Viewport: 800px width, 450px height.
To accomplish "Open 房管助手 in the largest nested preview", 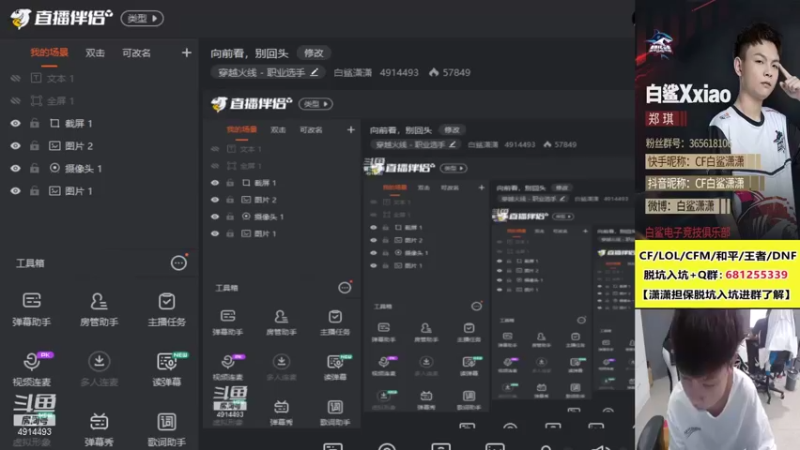I will point(281,321).
